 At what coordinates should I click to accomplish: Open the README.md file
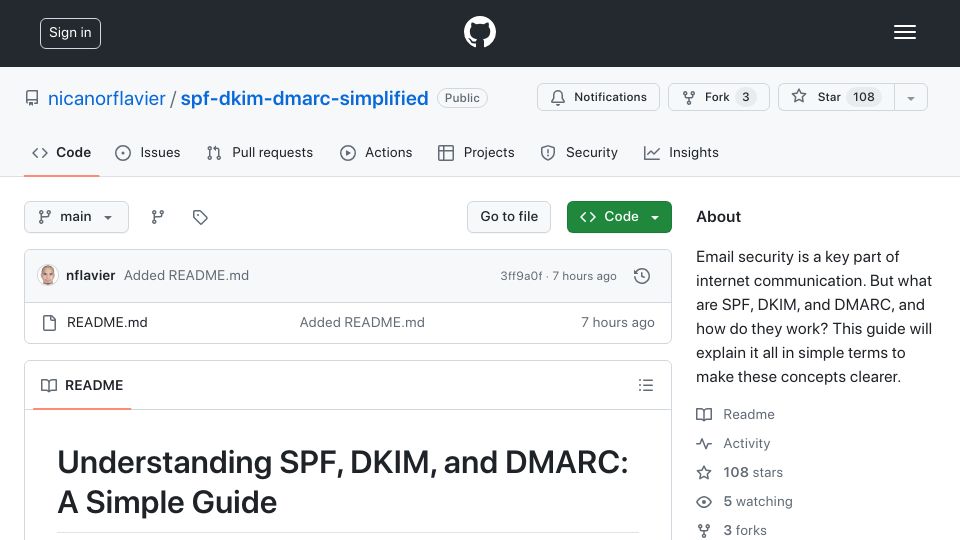107,323
